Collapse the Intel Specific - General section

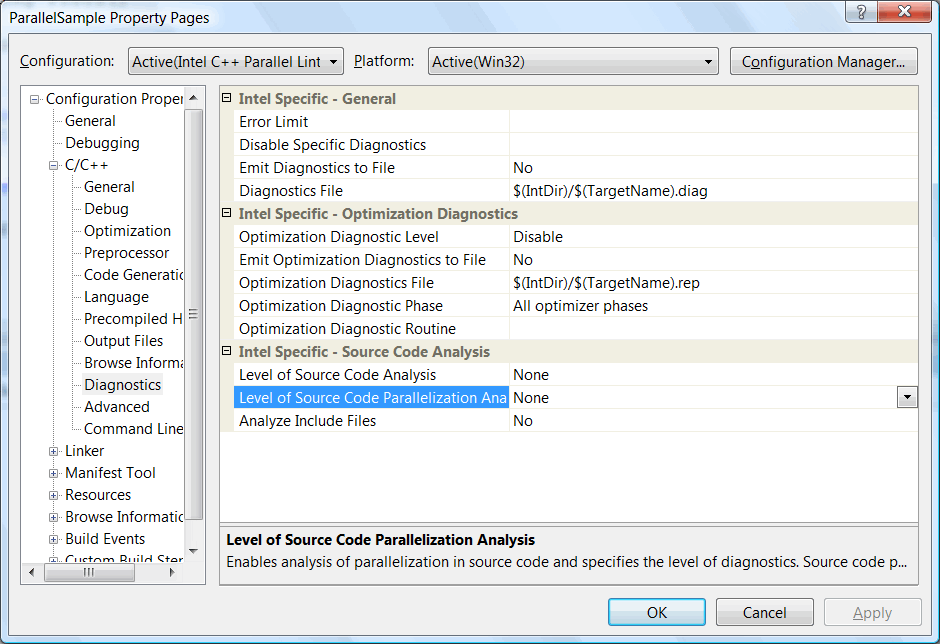click(x=227, y=98)
